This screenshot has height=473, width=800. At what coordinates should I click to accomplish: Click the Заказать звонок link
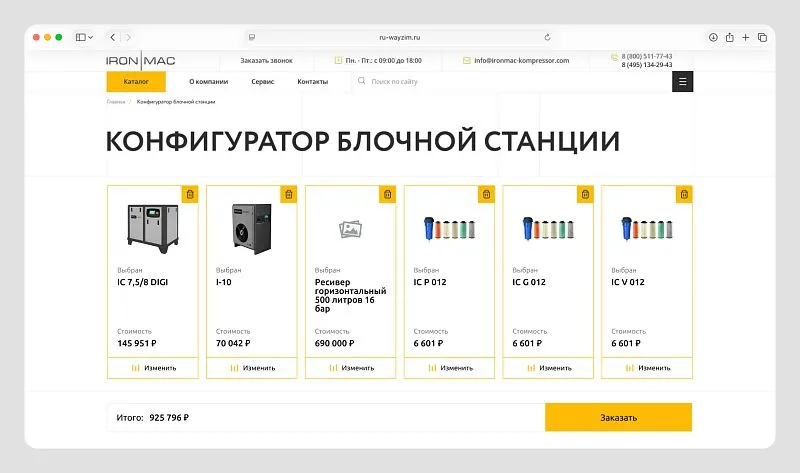(x=266, y=60)
